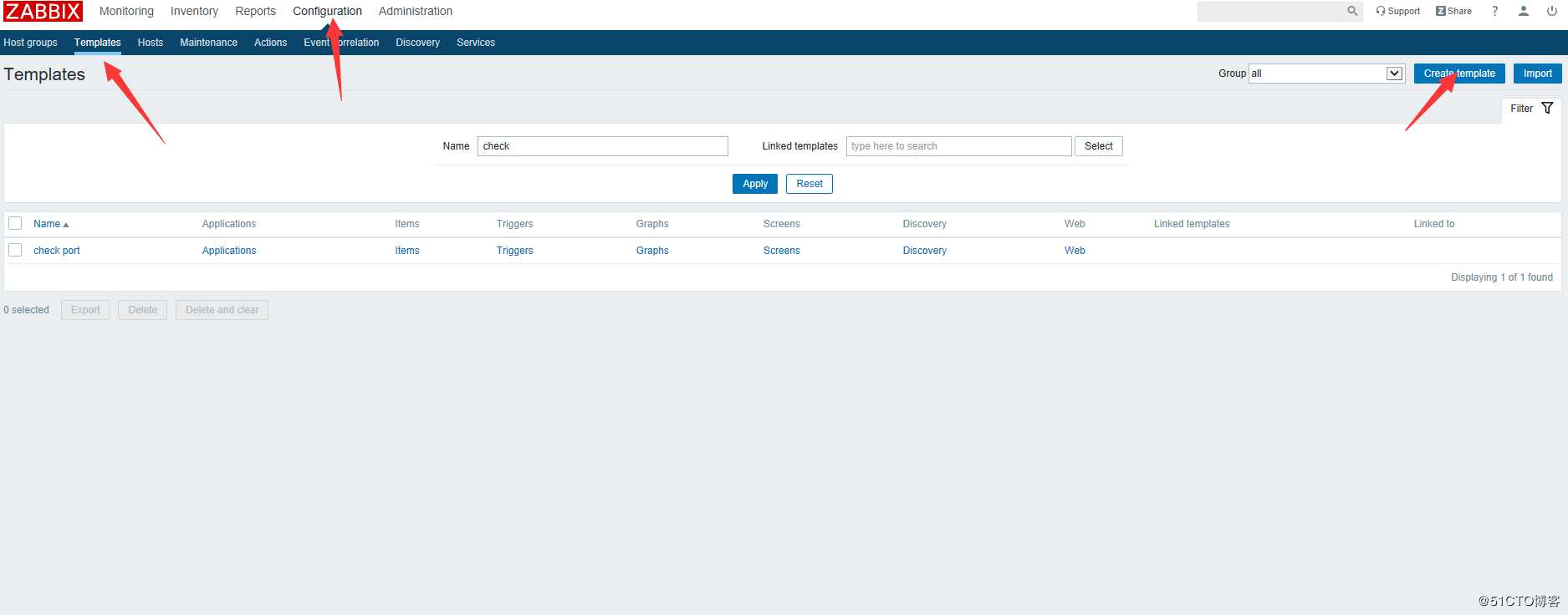The height and width of the screenshot is (615, 1568).
Task: Open Graphs for check port
Action: coord(652,251)
